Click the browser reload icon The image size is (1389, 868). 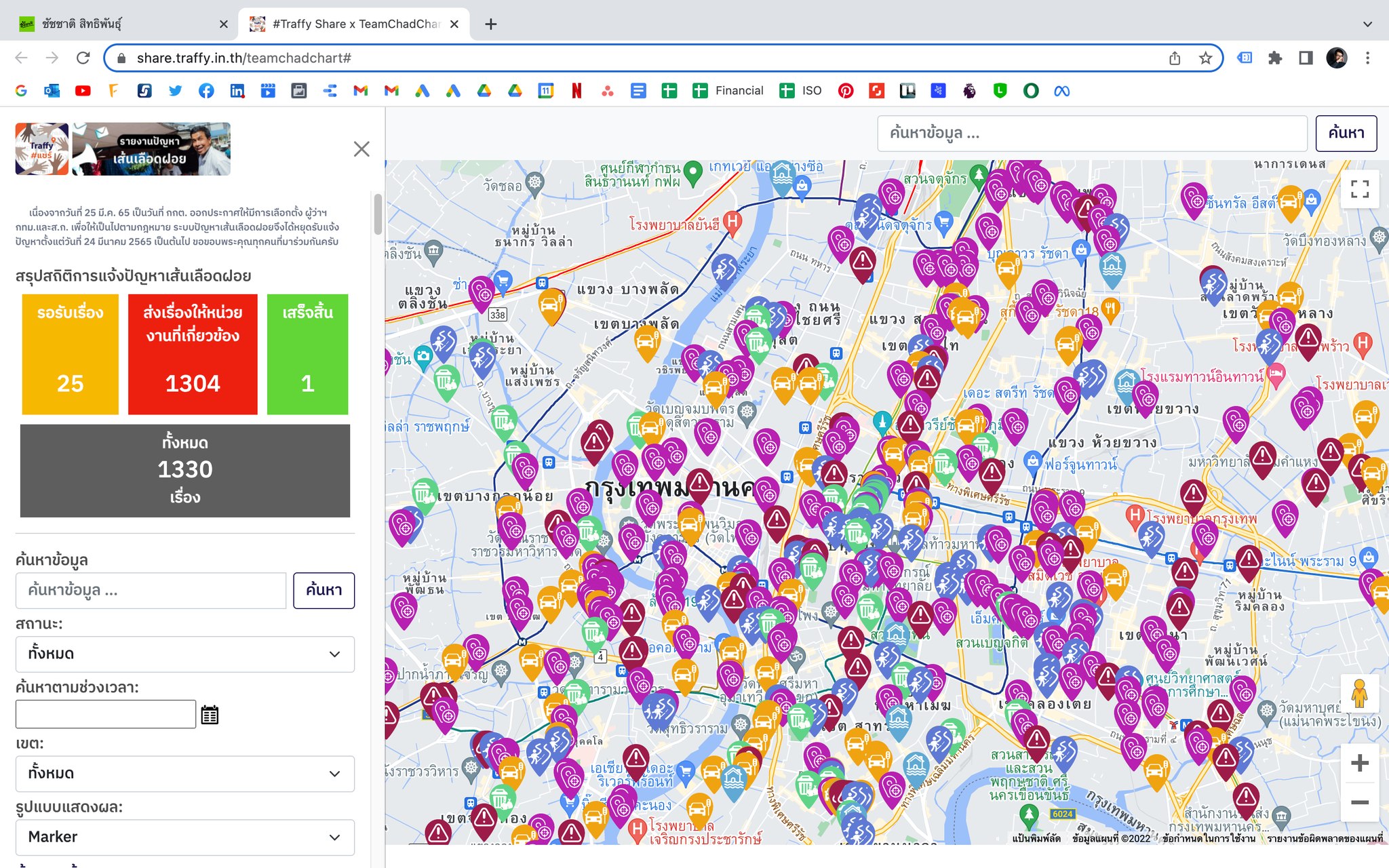tap(83, 58)
